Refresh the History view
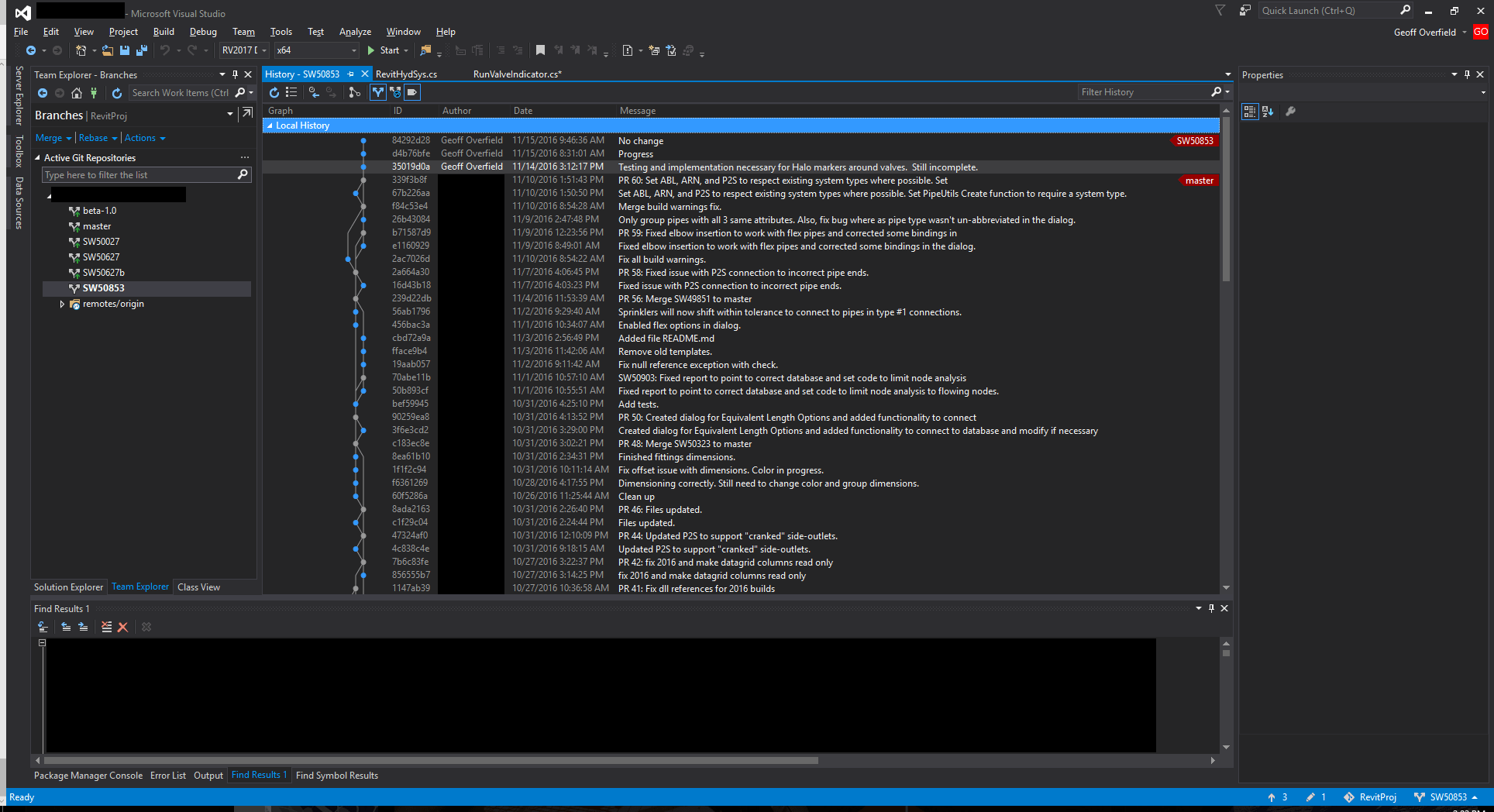 coord(274,92)
